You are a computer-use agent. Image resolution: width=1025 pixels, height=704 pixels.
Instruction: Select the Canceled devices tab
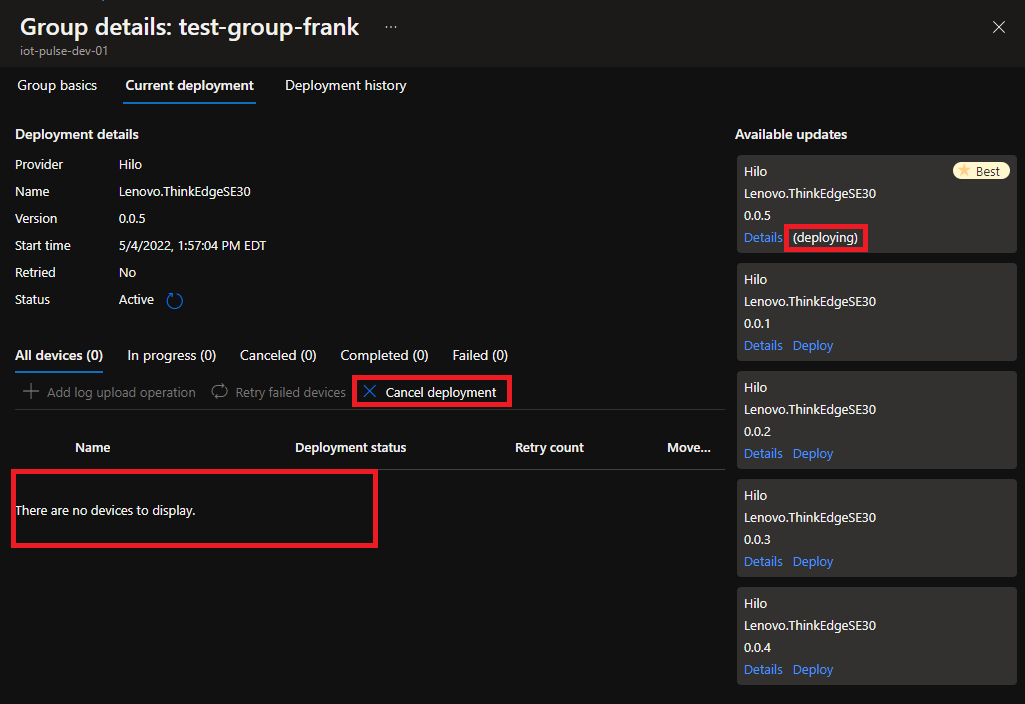coord(277,355)
